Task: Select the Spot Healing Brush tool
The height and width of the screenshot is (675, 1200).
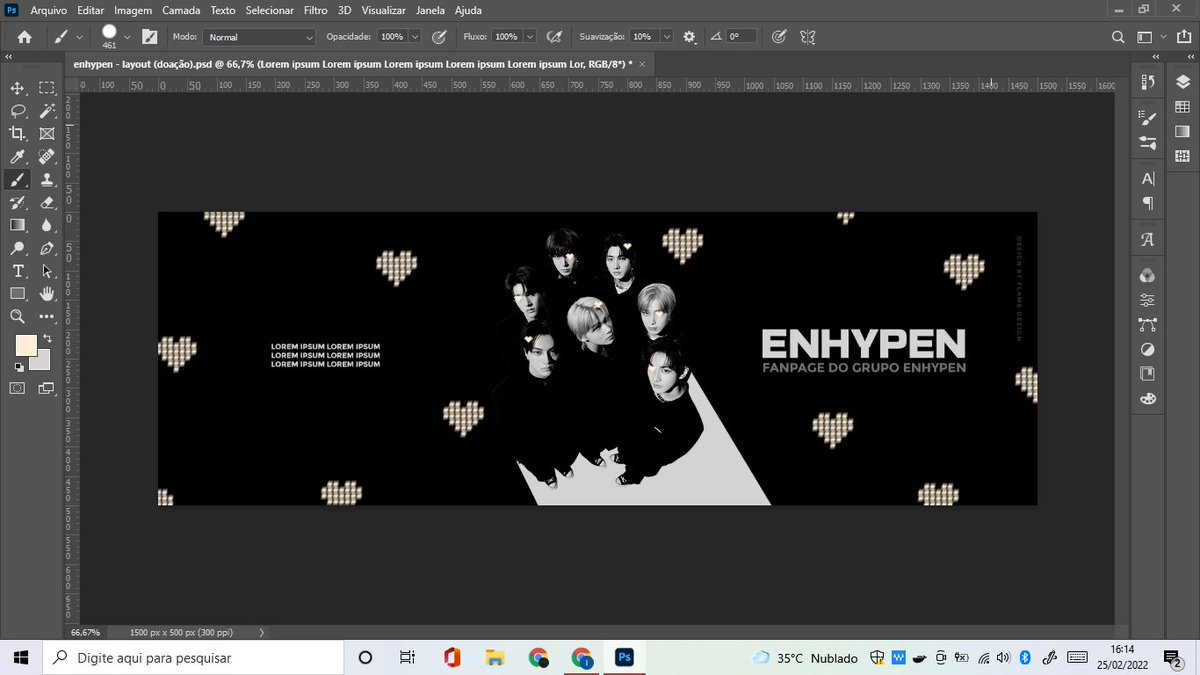Action: coord(46,157)
